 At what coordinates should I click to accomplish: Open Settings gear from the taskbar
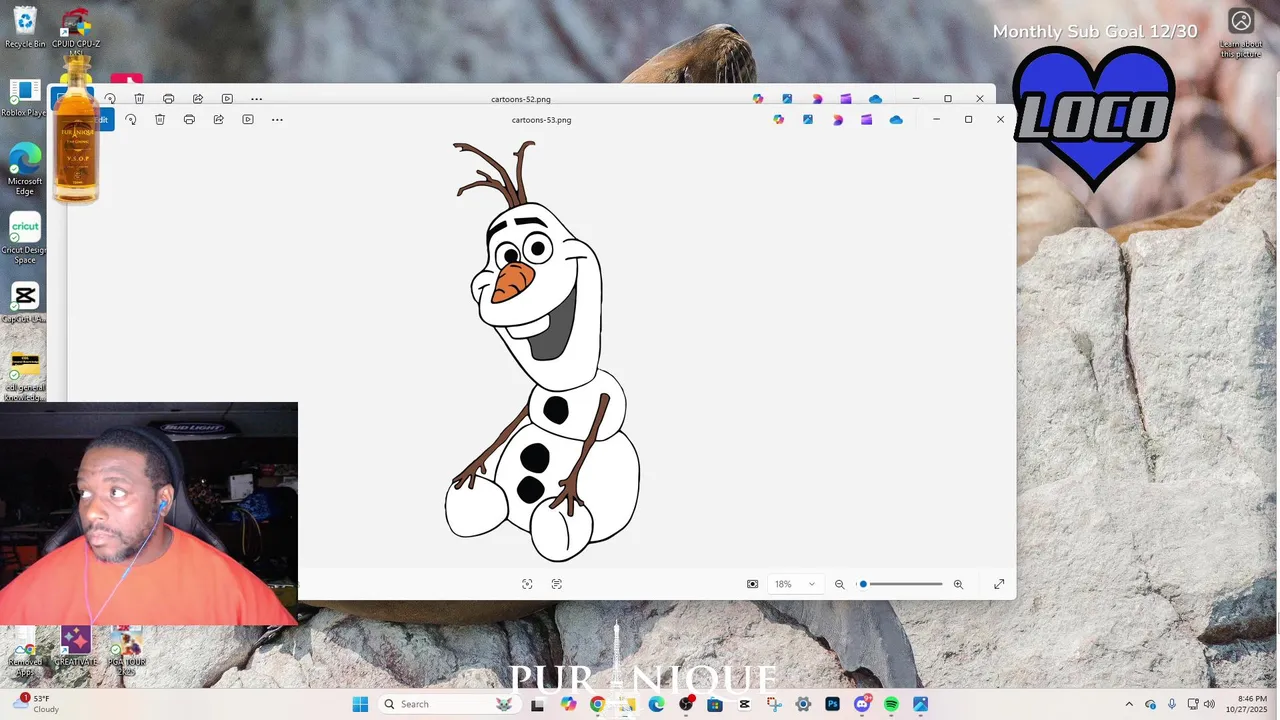[x=803, y=704]
